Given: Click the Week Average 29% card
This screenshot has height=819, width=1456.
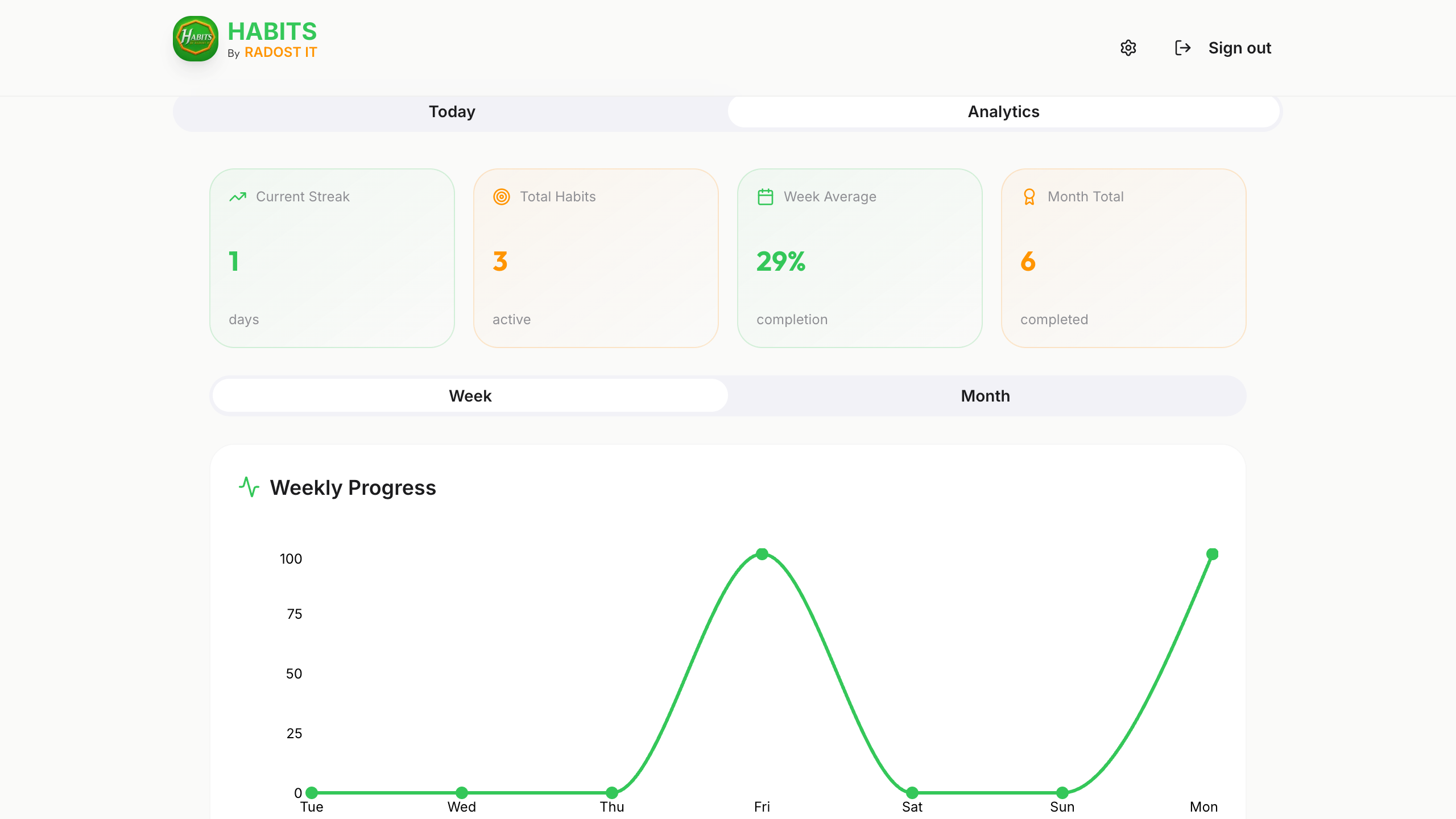Looking at the screenshot, I should (x=860, y=258).
